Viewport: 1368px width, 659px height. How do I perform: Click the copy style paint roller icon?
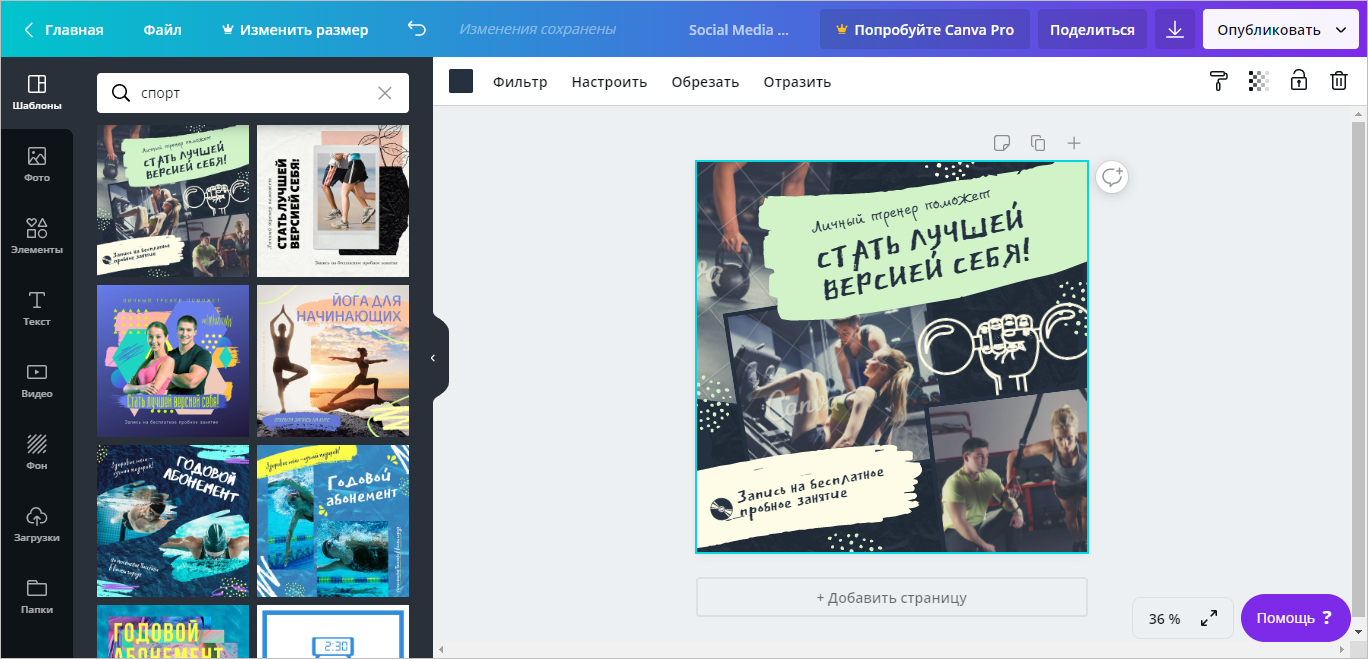pyautogui.click(x=1218, y=81)
